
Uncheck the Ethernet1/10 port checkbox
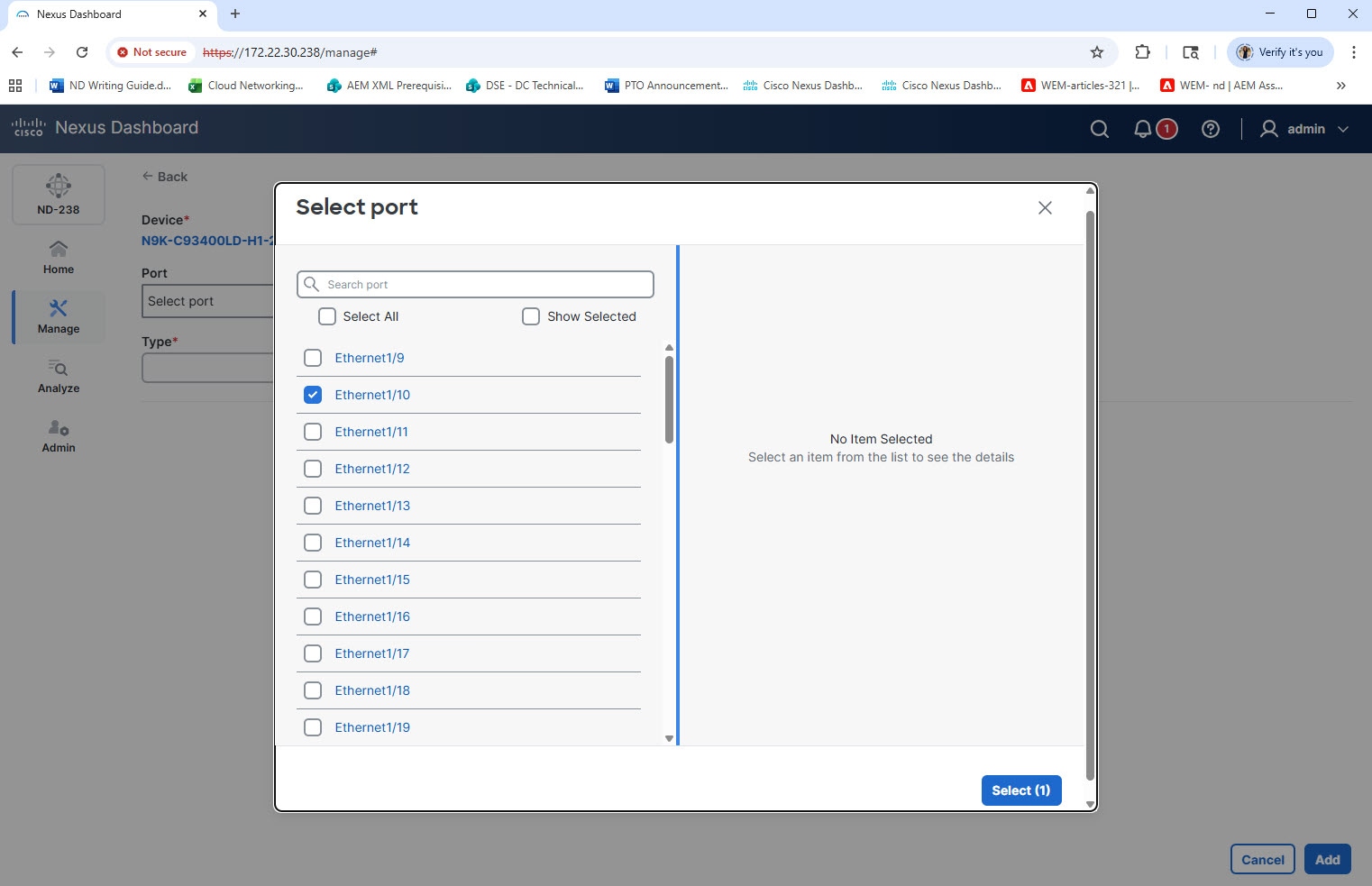(x=313, y=395)
